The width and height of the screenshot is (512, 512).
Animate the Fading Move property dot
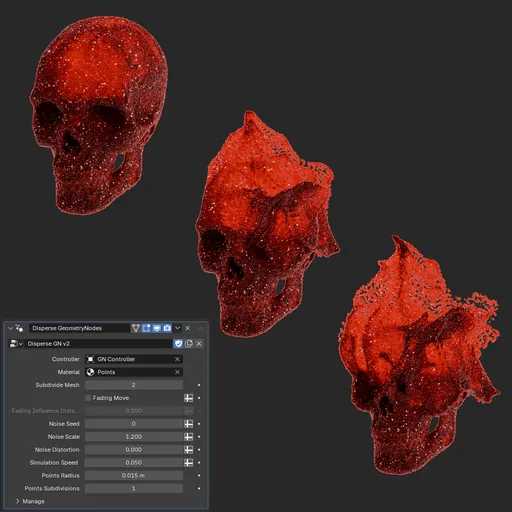[x=199, y=398]
